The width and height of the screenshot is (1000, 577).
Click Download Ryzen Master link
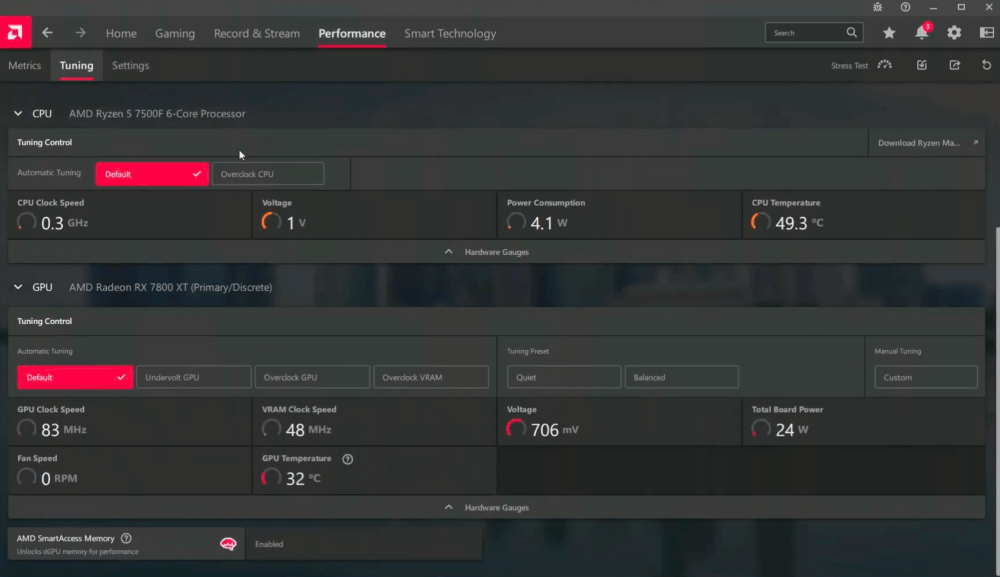pyautogui.click(x=919, y=143)
